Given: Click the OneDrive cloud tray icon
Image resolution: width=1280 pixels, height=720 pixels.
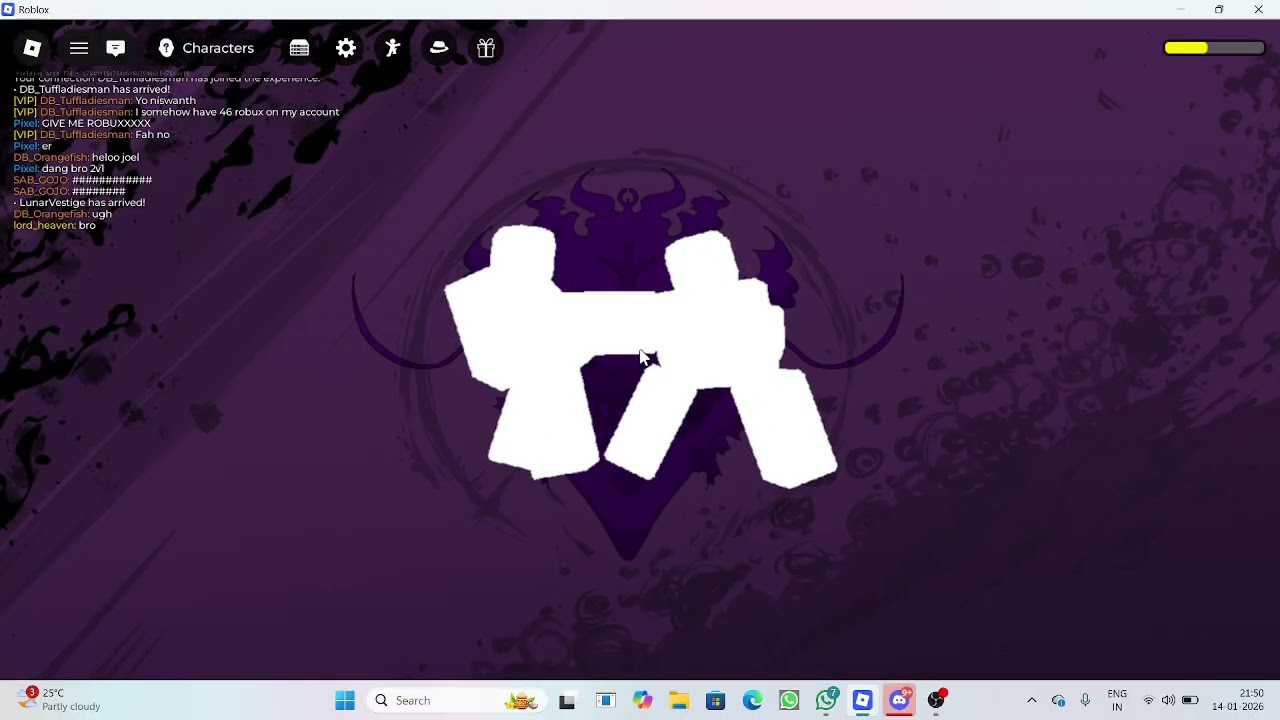Looking at the screenshot, I should click(x=1058, y=700).
